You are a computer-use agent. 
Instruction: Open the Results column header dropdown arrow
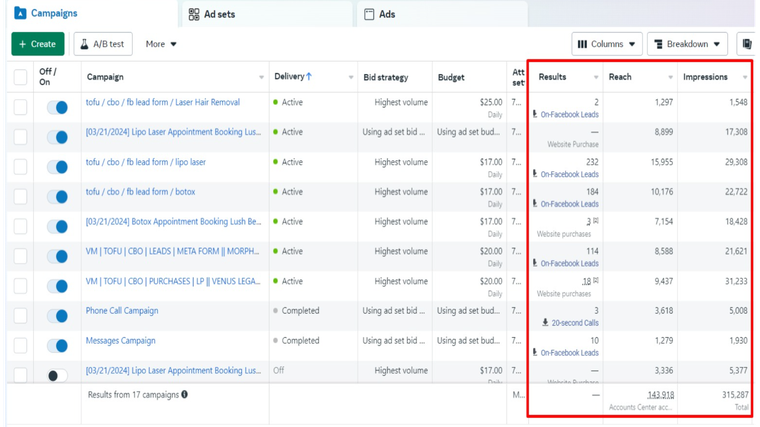[x=597, y=77]
